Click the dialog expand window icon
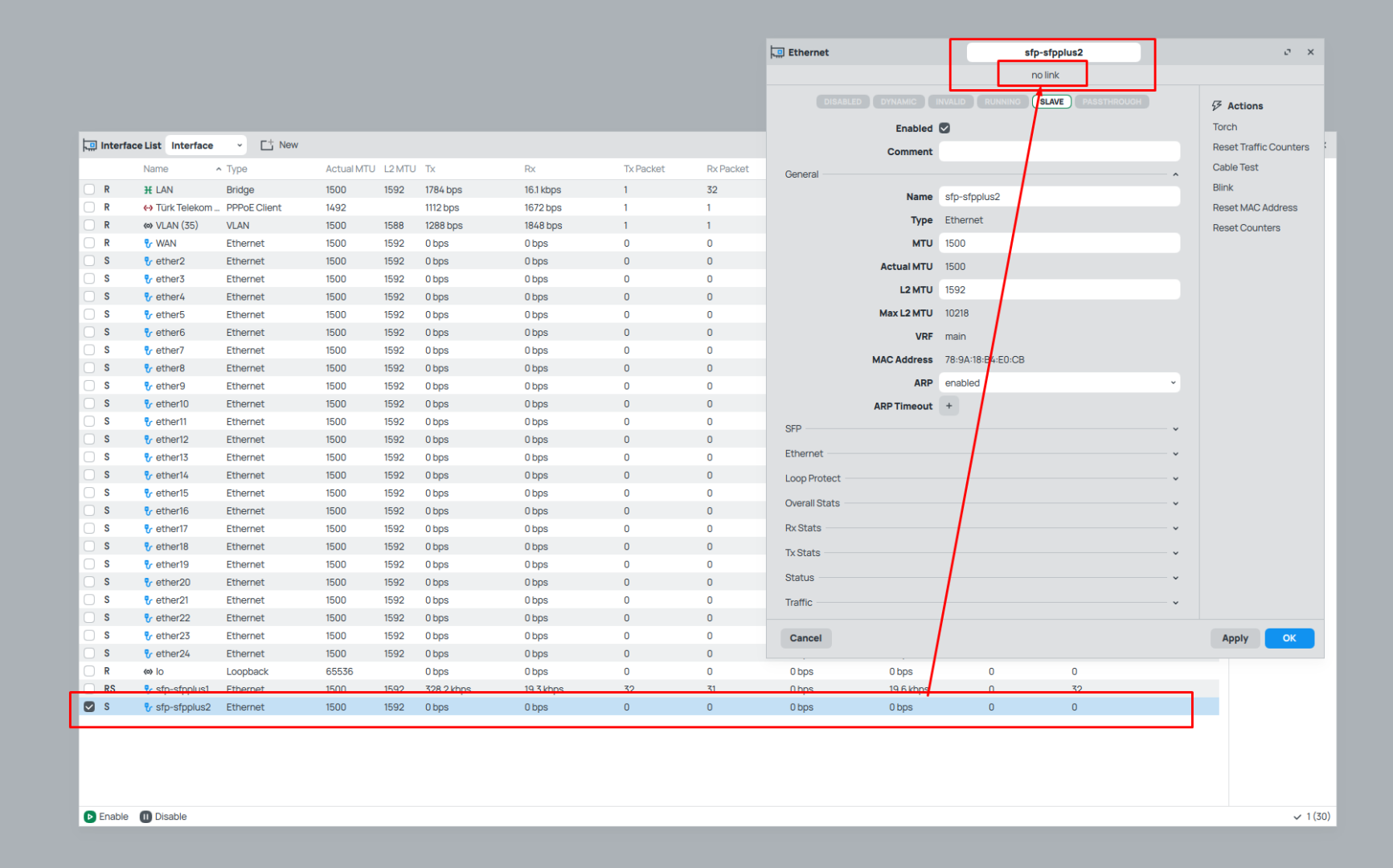The width and height of the screenshot is (1393, 868). click(1288, 52)
